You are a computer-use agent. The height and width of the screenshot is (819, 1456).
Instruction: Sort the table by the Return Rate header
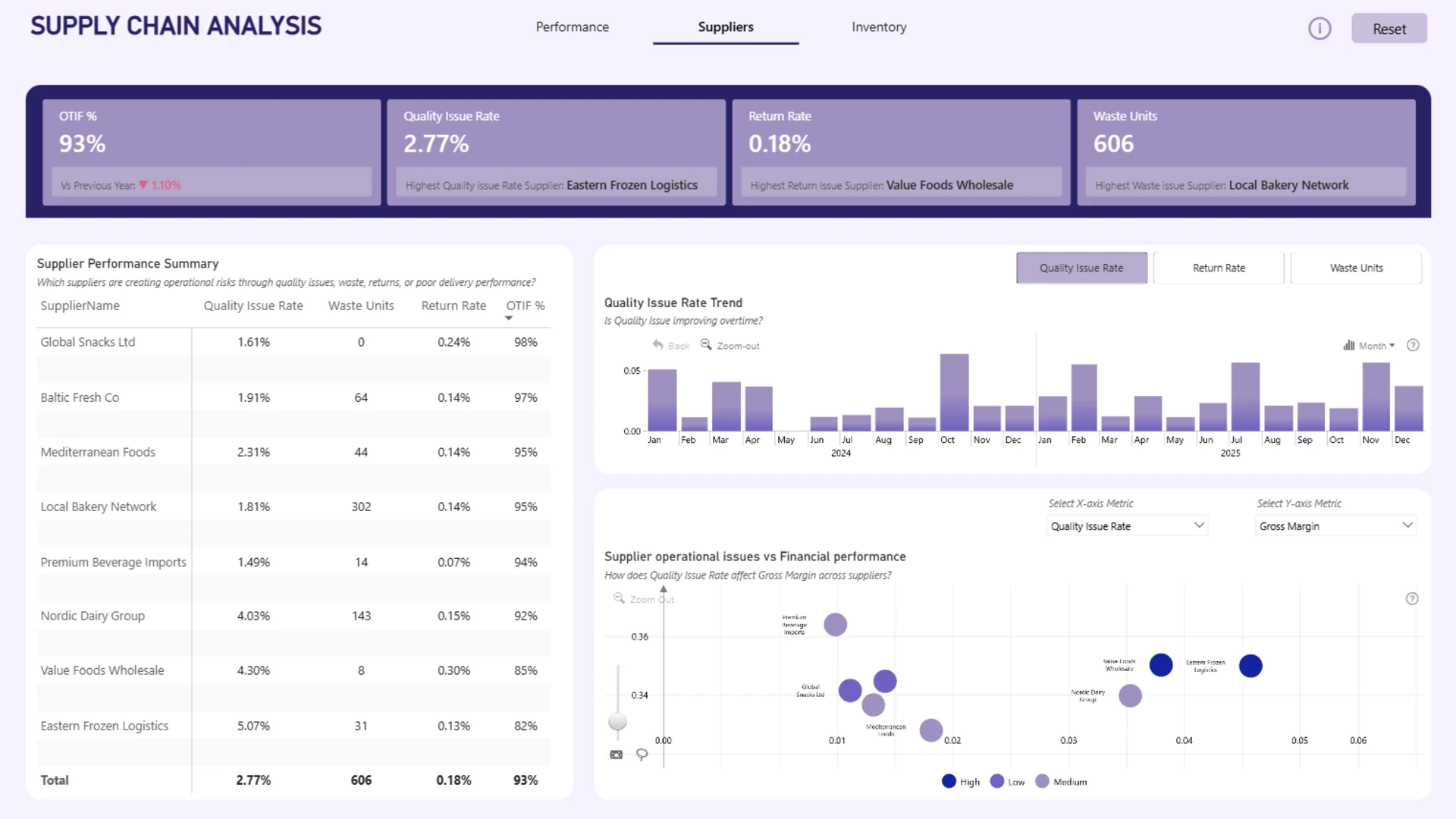pyautogui.click(x=453, y=306)
